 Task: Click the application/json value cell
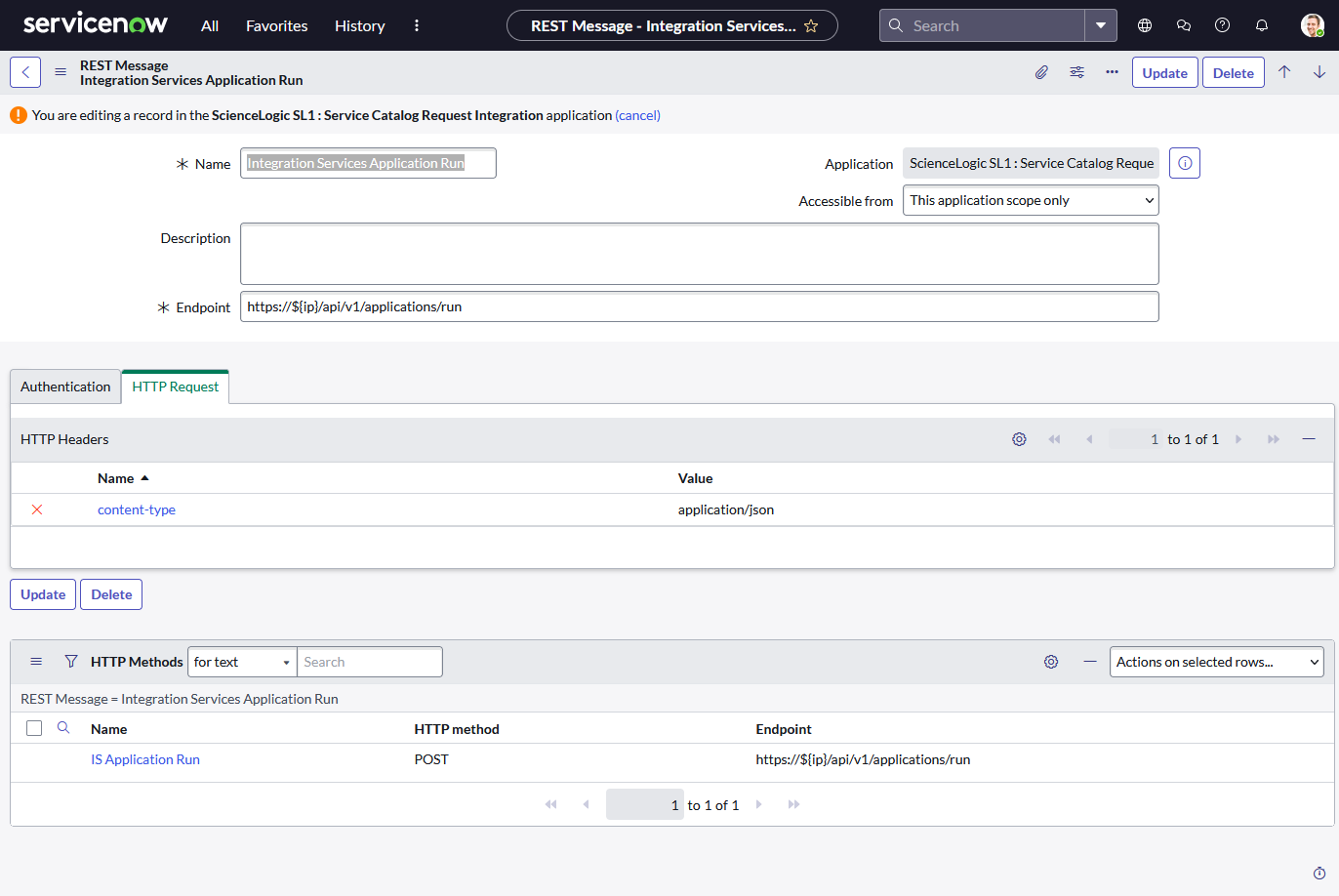pyautogui.click(x=726, y=509)
